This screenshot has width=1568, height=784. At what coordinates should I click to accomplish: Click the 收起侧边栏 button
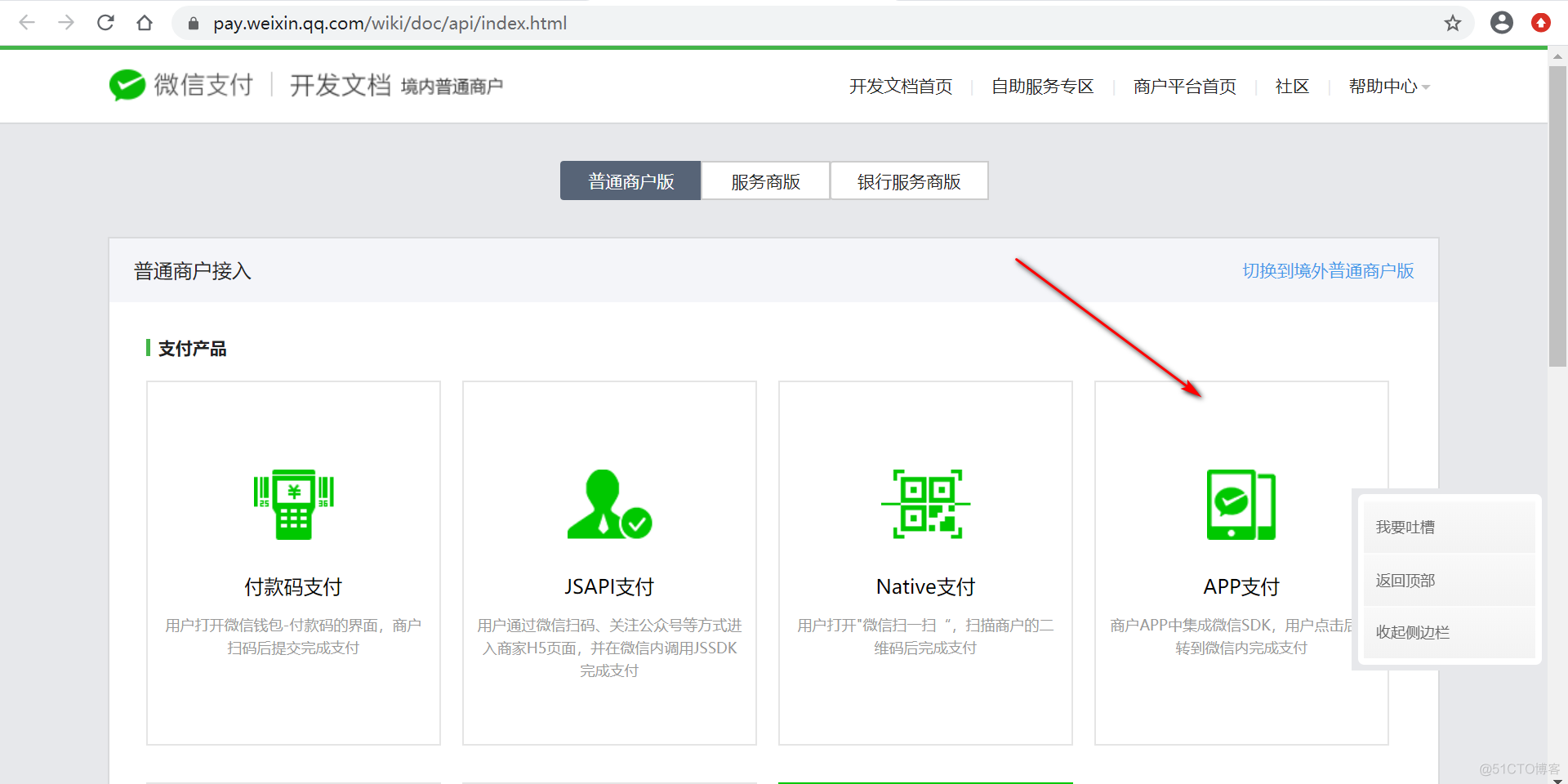1449,632
